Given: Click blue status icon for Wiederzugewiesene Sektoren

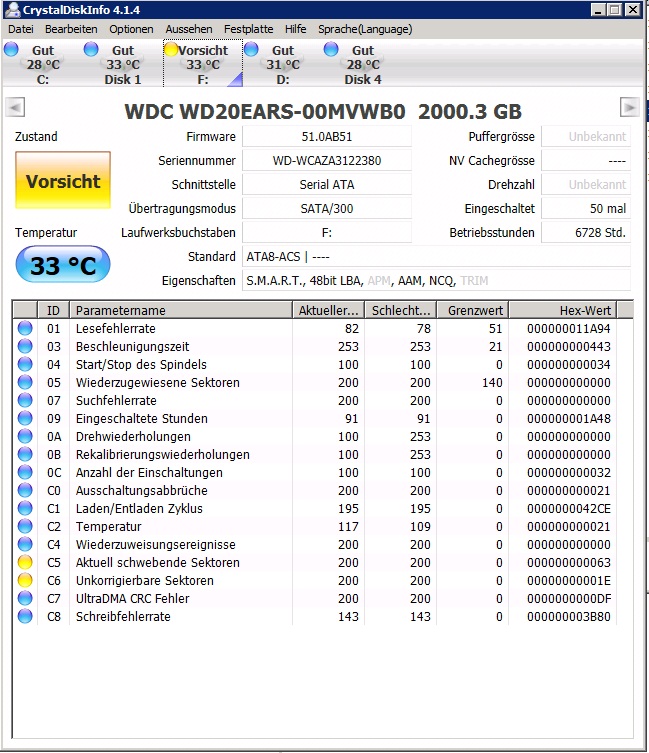Looking at the screenshot, I should 25,382.
